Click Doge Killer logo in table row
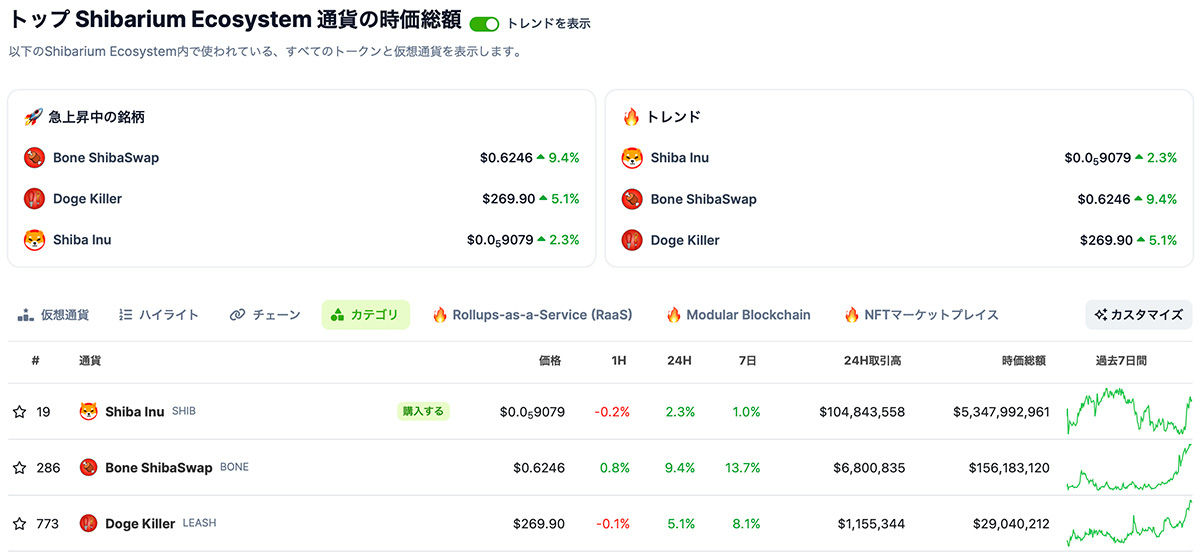The width and height of the screenshot is (1200, 554). click(x=88, y=524)
